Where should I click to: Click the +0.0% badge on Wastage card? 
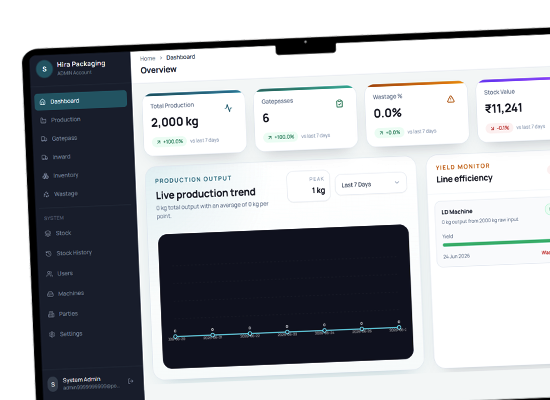click(x=389, y=132)
